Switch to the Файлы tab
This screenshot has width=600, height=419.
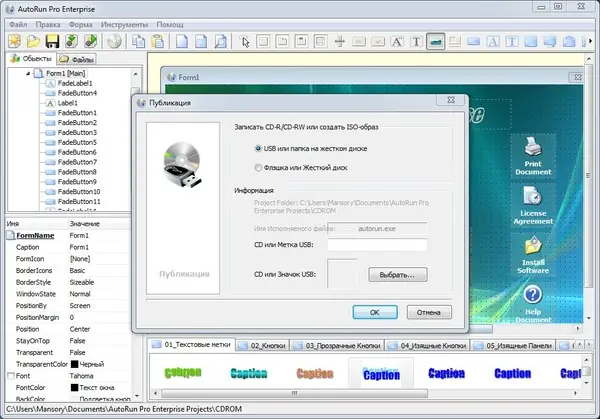pyautogui.click(x=77, y=59)
